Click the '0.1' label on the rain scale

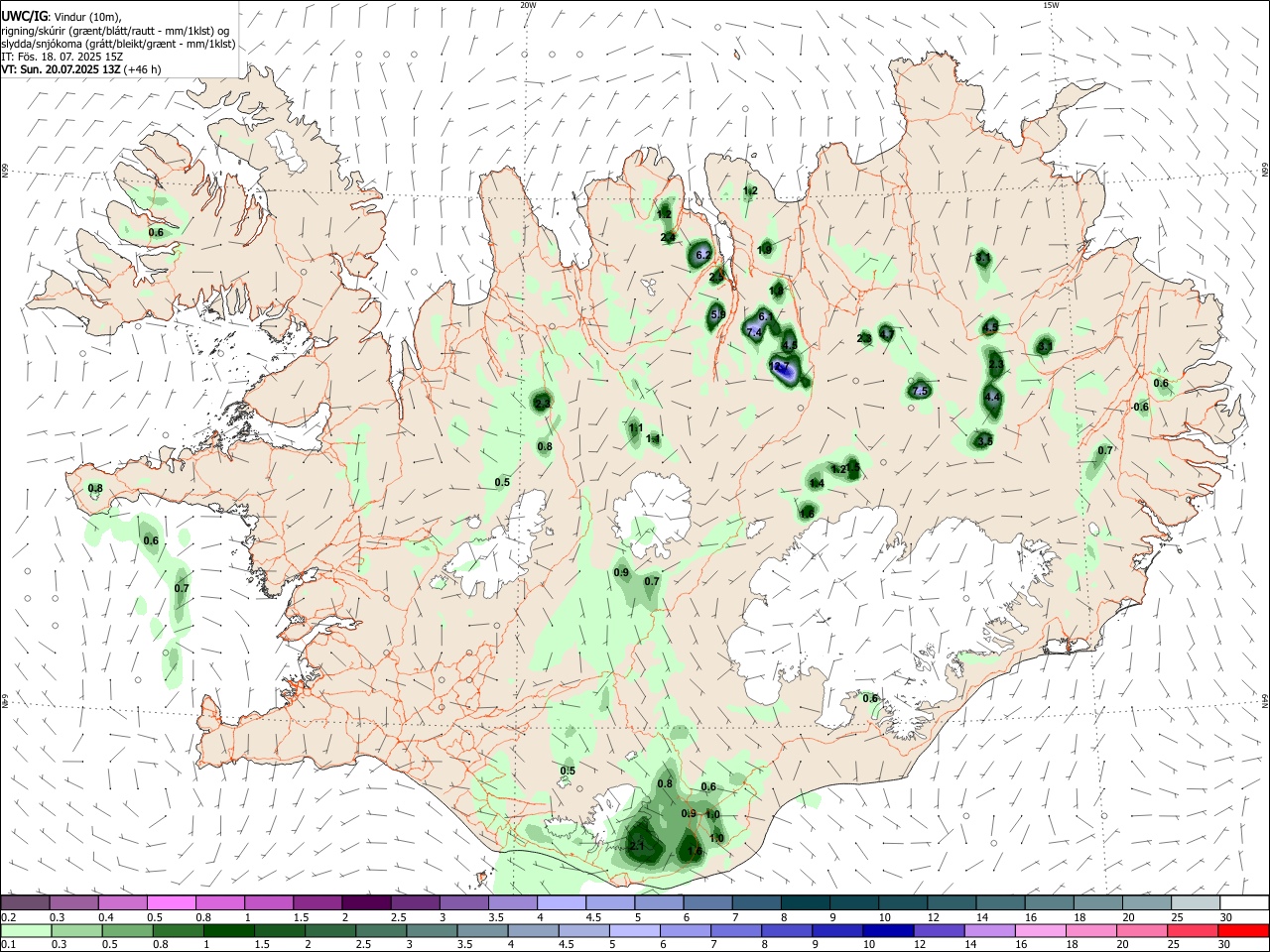point(8,945)
